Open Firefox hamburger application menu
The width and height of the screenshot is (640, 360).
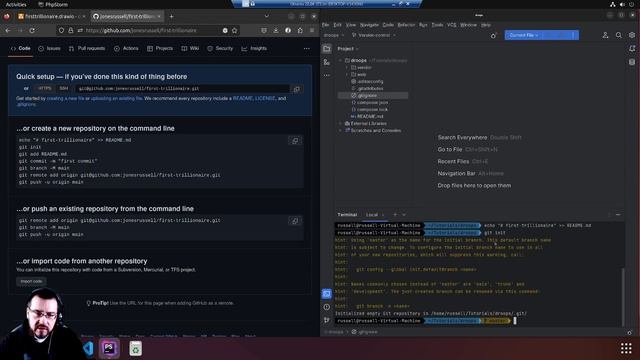312,31
